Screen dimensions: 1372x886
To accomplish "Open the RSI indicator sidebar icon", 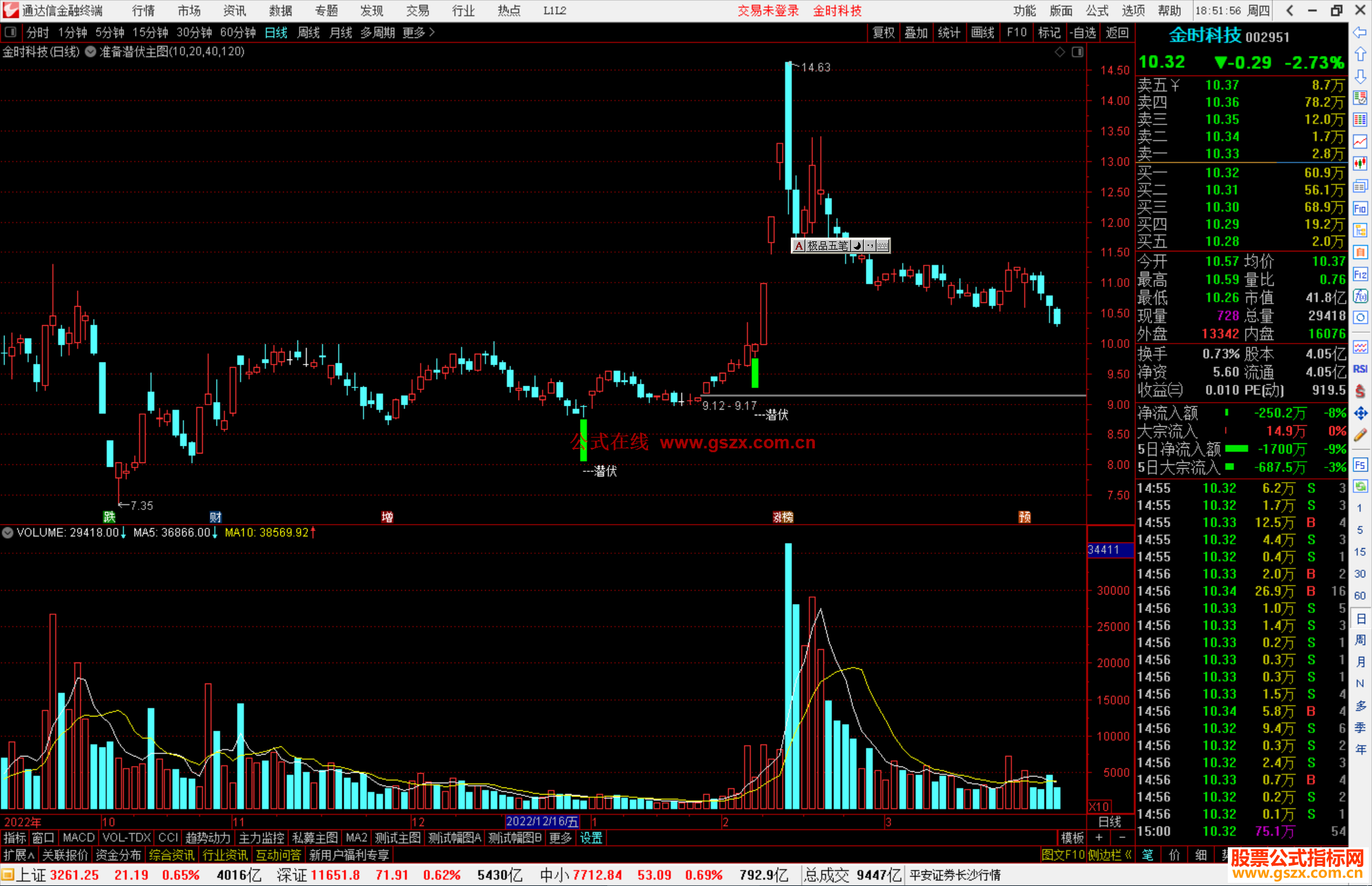I will (x=1360, y=369).
